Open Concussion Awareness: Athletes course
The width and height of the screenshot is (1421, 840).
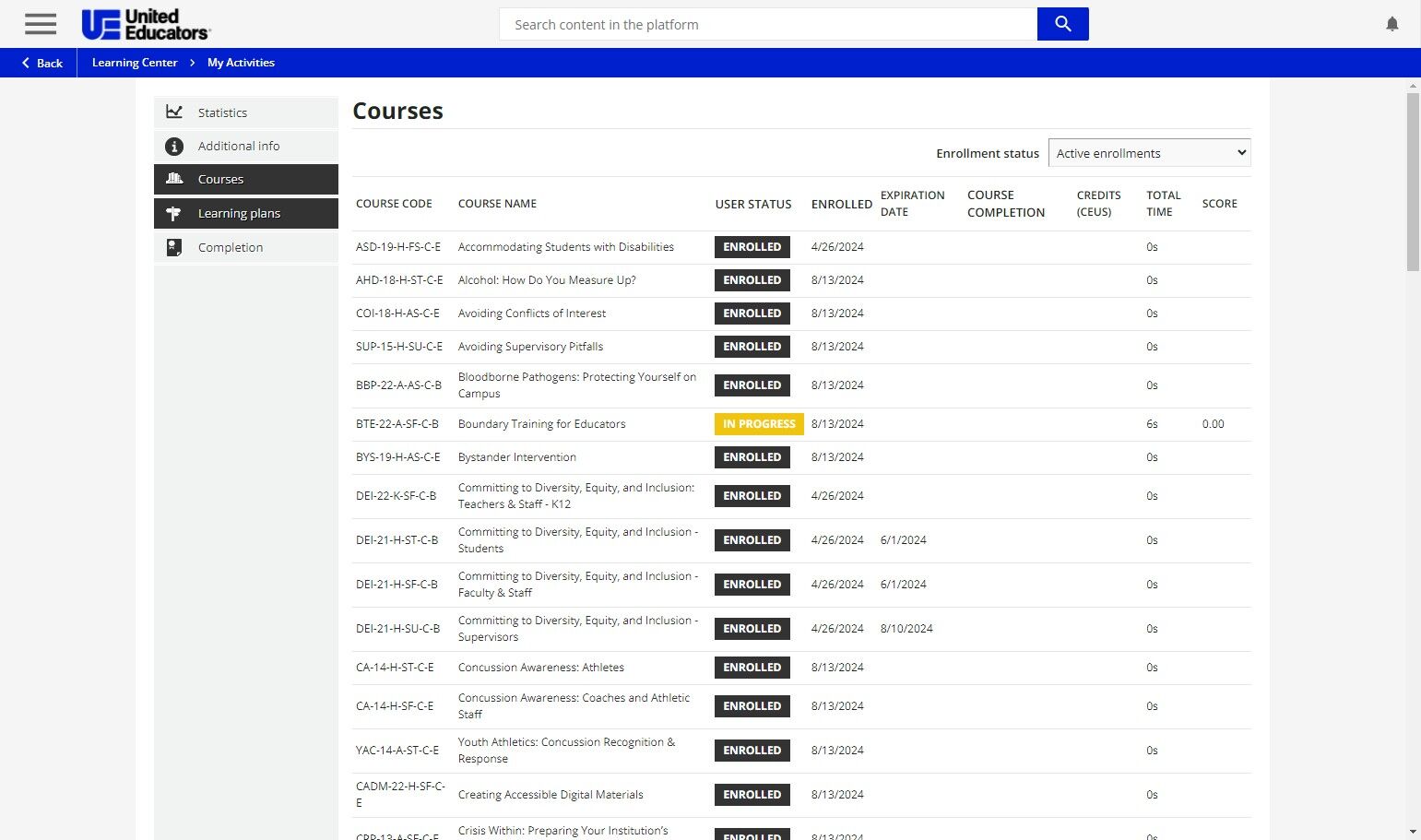click(541, 668)
